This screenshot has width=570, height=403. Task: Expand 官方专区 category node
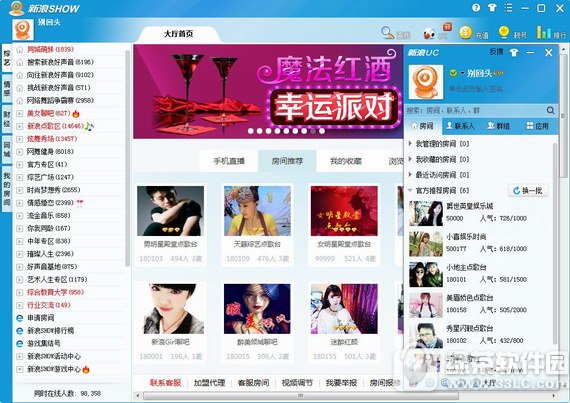coord(20,165)
